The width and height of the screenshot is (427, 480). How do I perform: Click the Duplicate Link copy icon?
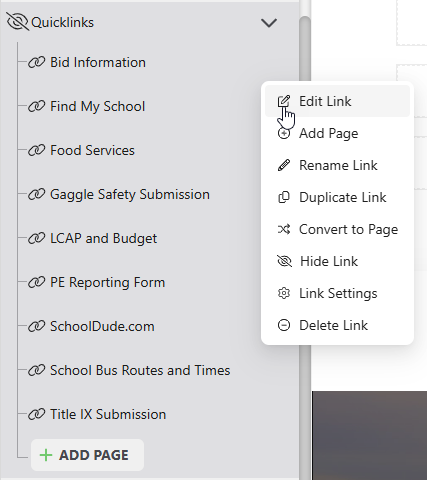point(284,197)
